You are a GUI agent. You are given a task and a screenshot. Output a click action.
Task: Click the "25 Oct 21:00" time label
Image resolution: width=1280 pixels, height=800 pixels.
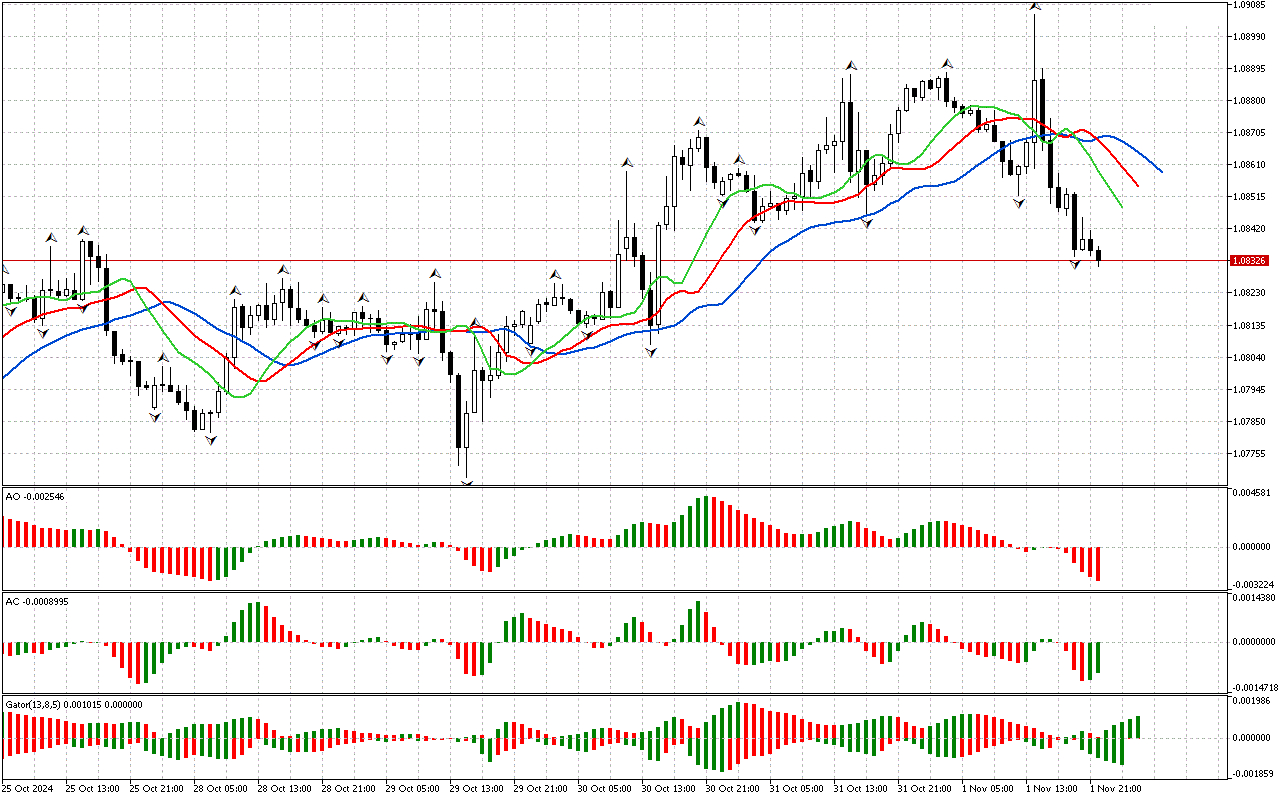pos(155,789)
